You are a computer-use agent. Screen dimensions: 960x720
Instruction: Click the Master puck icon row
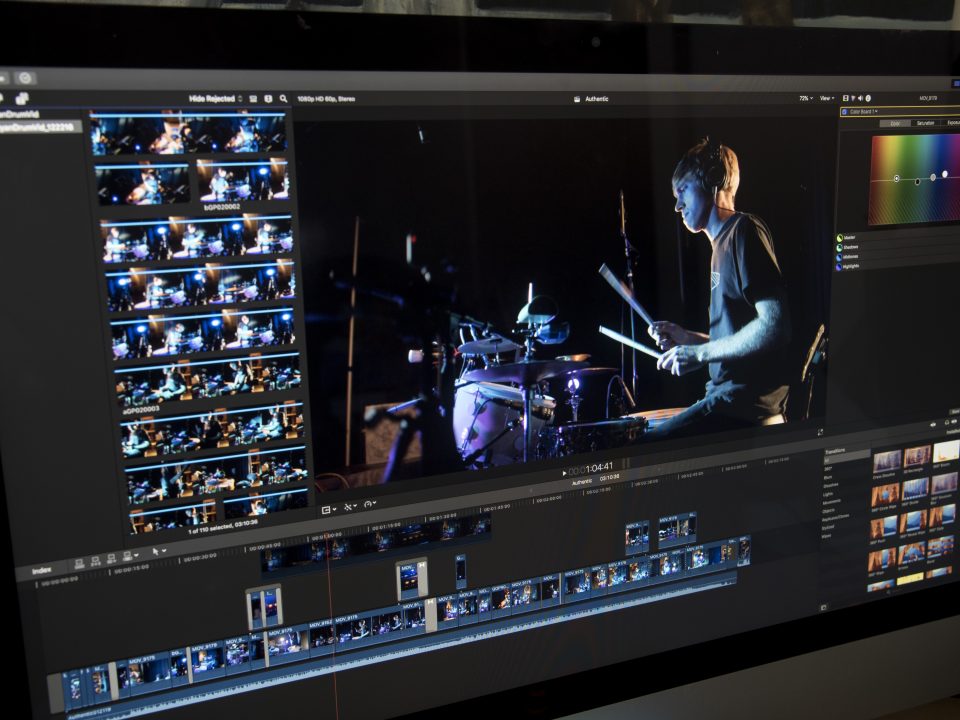tap(847, 237)
